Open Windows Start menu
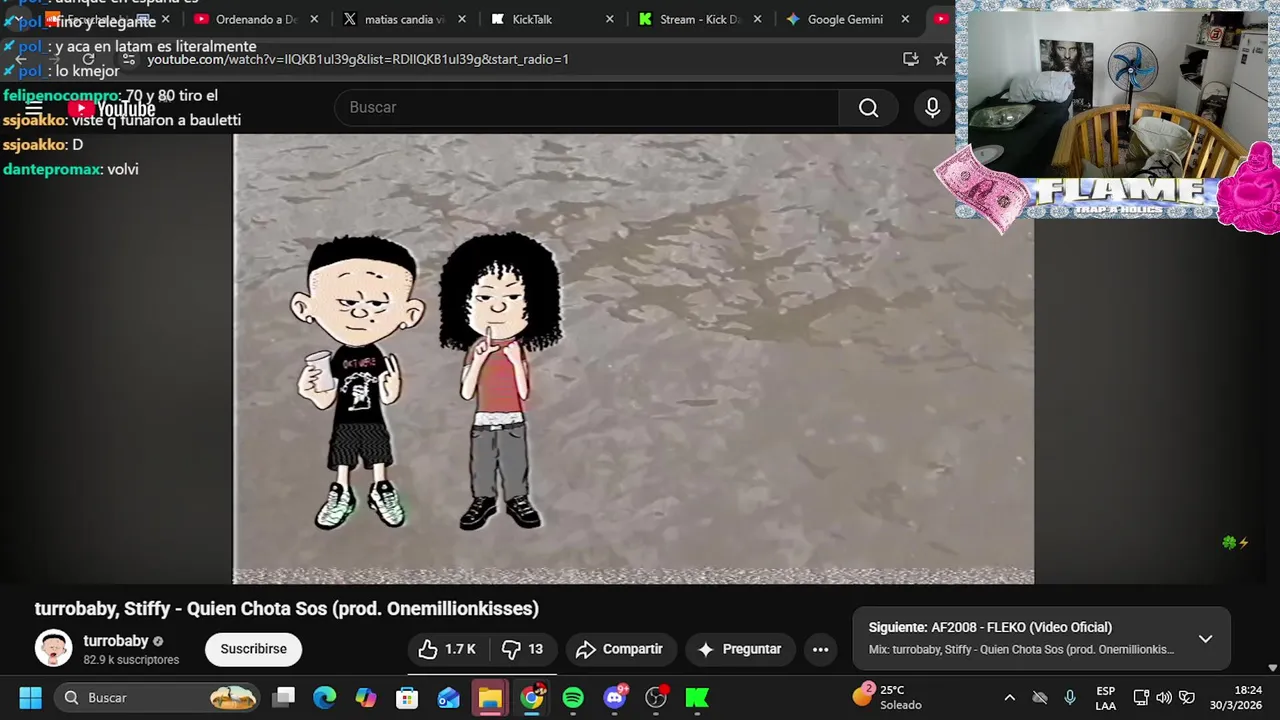1280x720 pixels. [x=30, y=697]
